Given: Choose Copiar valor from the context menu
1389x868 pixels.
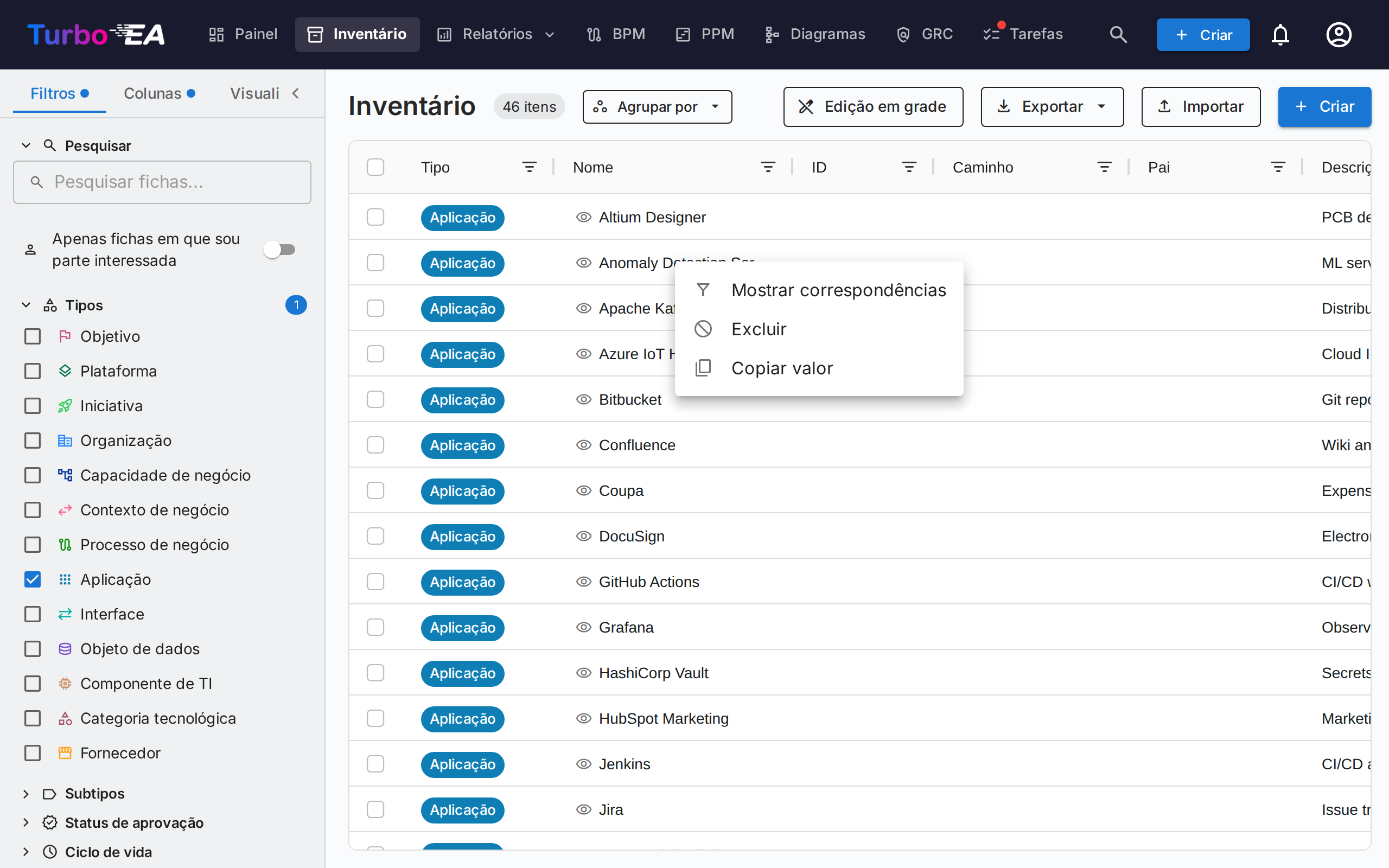Looking at the screenshot, I should tap(819, 368).
